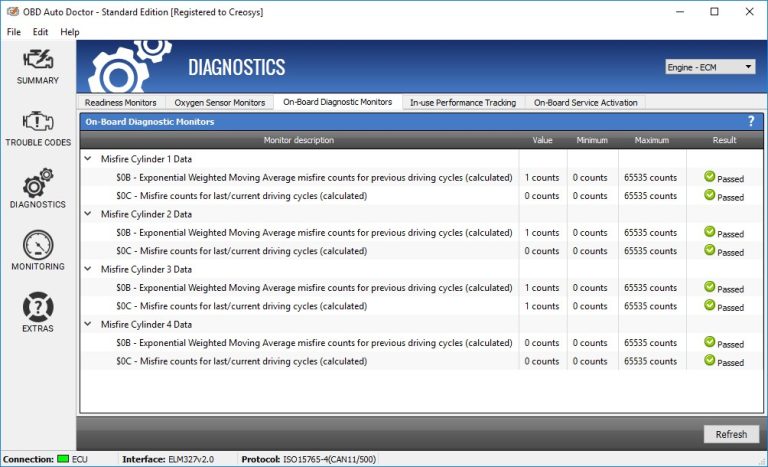Select Misfire Cylinder 2 Data row label
768x467 pixels.
146,214
